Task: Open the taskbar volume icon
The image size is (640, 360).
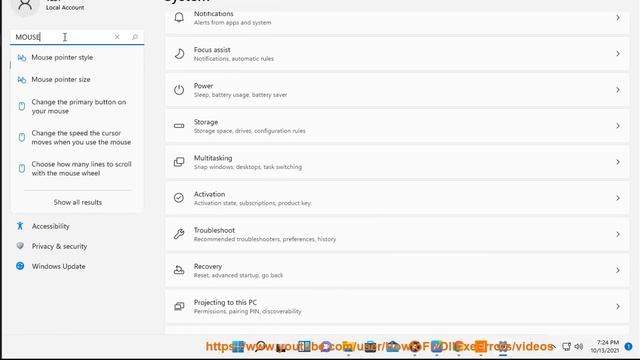Action: coord(579,347)
